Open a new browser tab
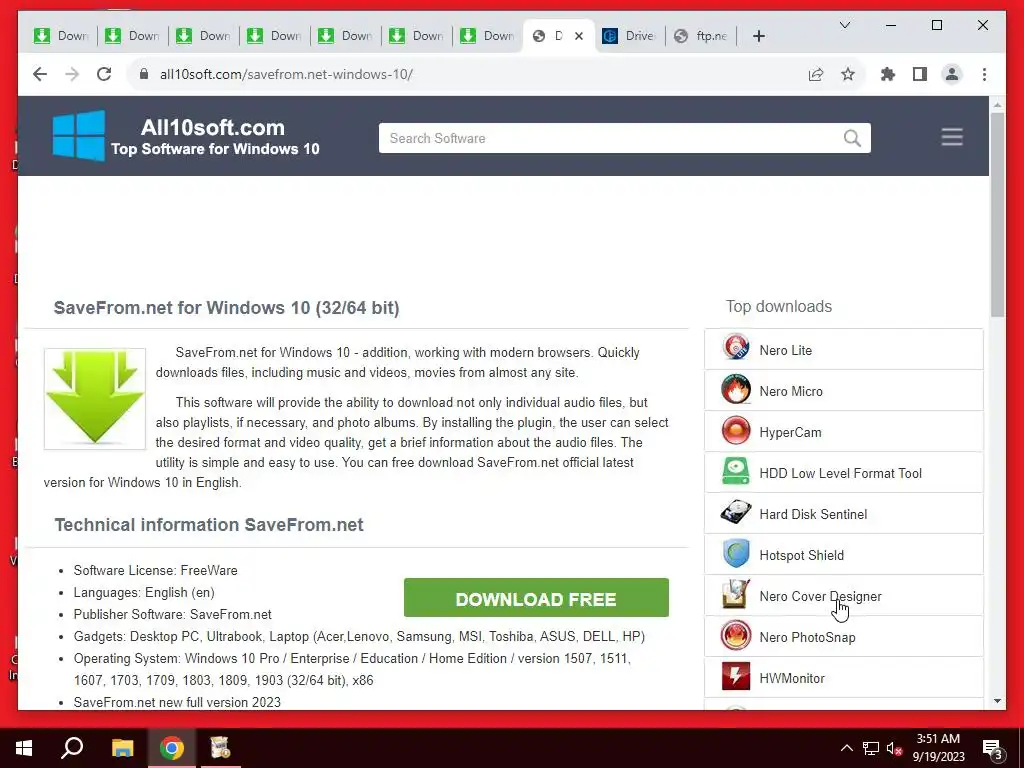The image size is (1024, 768). click(x=758, y=36)
